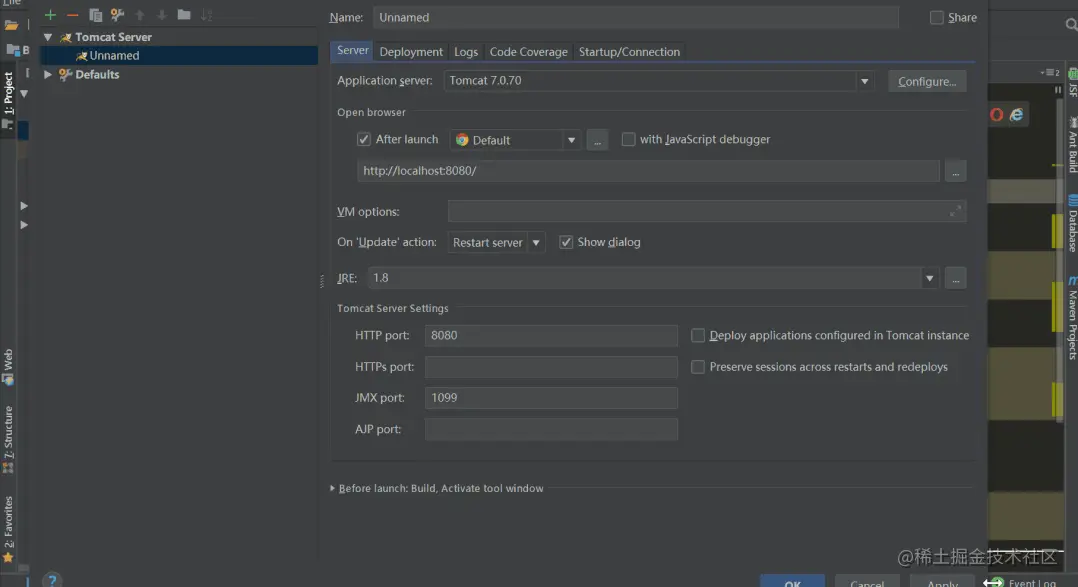Switch to the Server tab
The height and width of the screenshot is (587, 1078).
pyautogui.click(x=353, y=51)
